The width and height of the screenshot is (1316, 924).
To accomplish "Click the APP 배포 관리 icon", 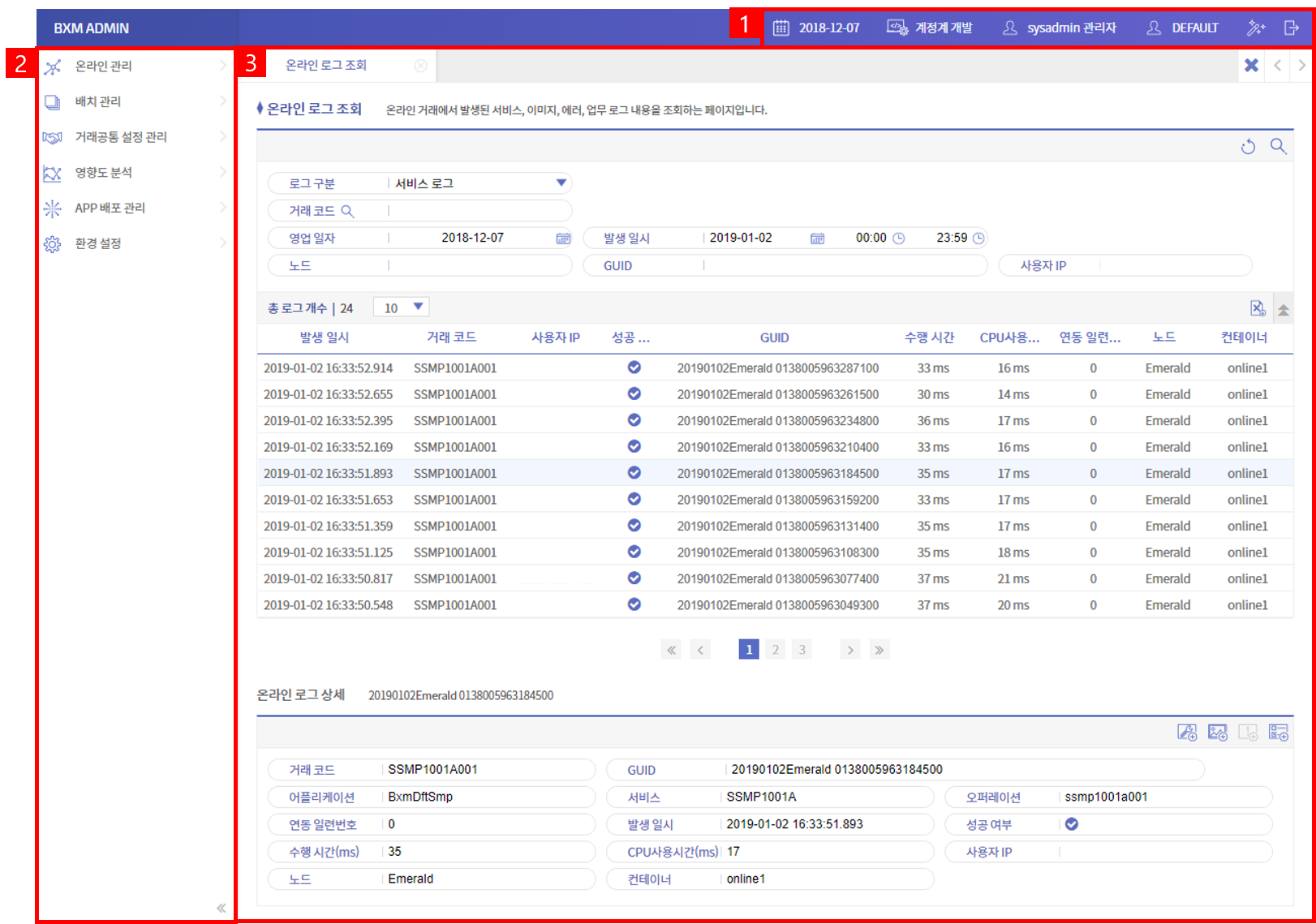I will pos(52,208).
